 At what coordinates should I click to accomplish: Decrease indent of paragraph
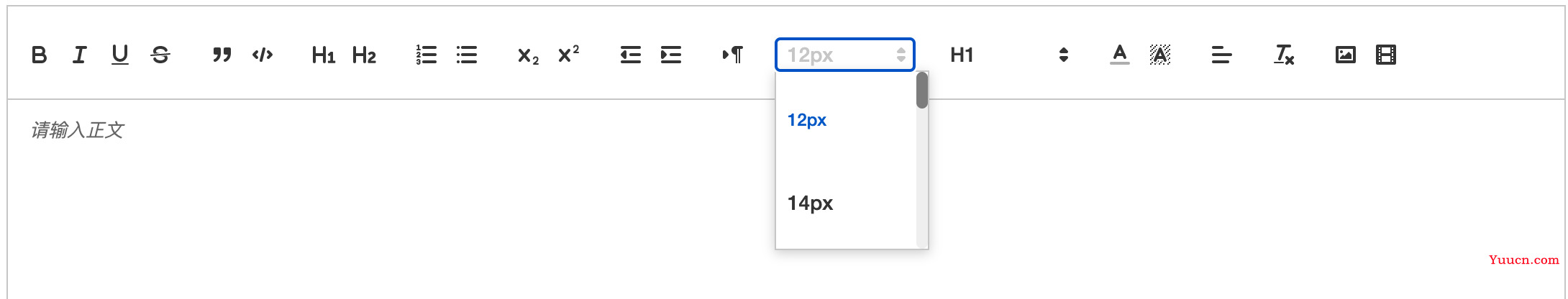[x=631, y=55]
